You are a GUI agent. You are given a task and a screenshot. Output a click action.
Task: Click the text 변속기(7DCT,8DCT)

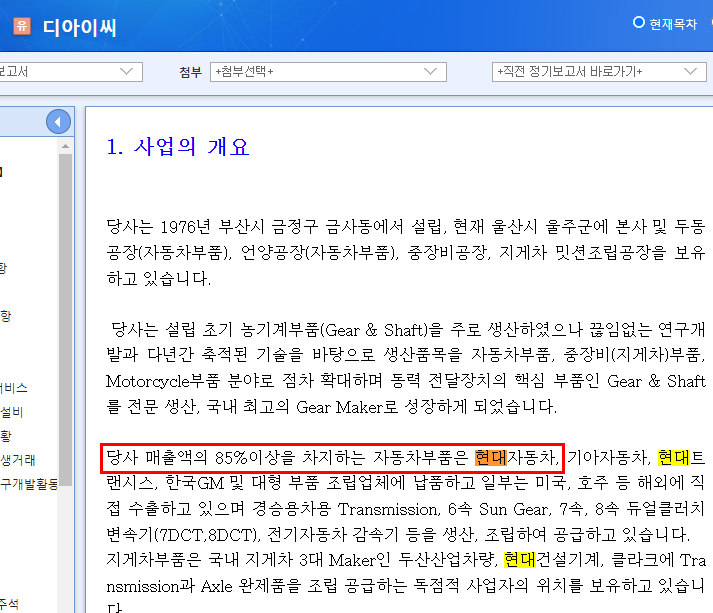183,535
